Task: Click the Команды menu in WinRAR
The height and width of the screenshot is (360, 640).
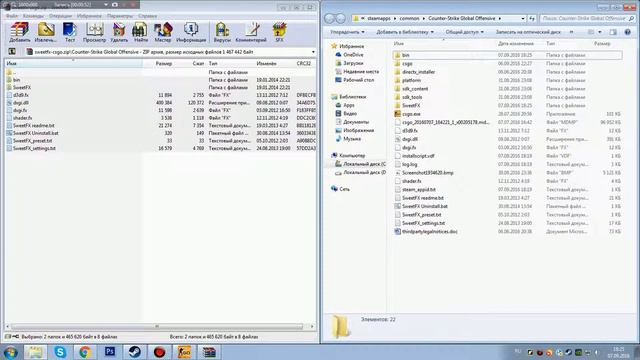Action: click(33, 16)
